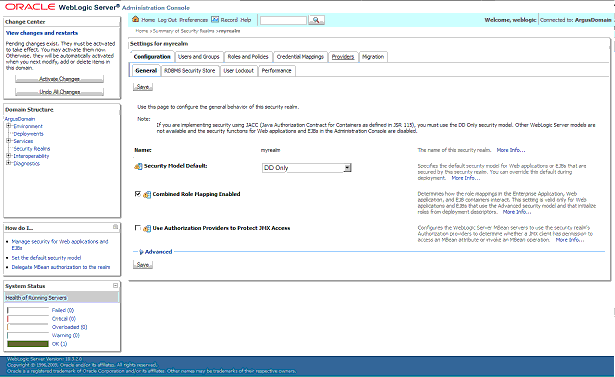
Task: Click the icon beside Security Model Default
Action: [x=138, y=166]
